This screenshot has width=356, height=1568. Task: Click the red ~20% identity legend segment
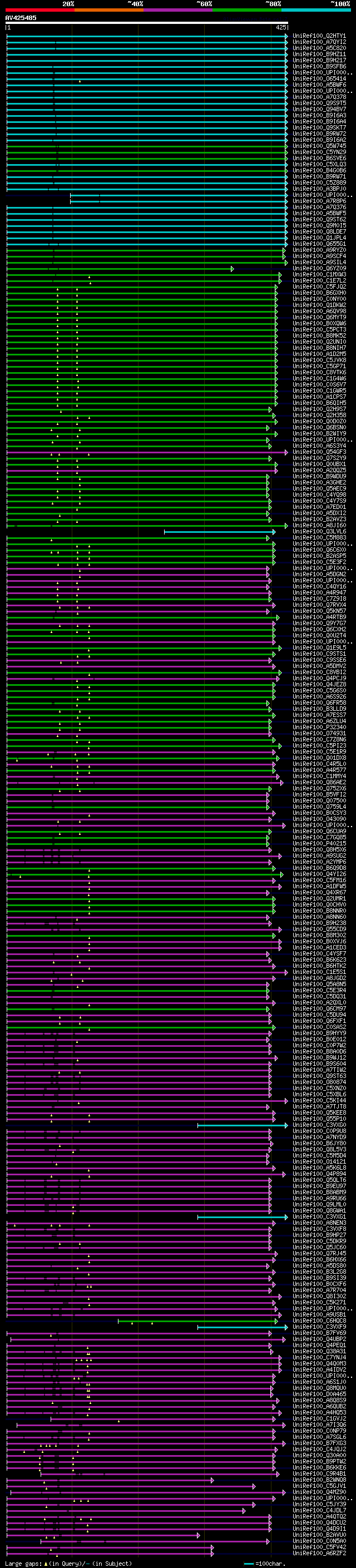pos(39,10)
